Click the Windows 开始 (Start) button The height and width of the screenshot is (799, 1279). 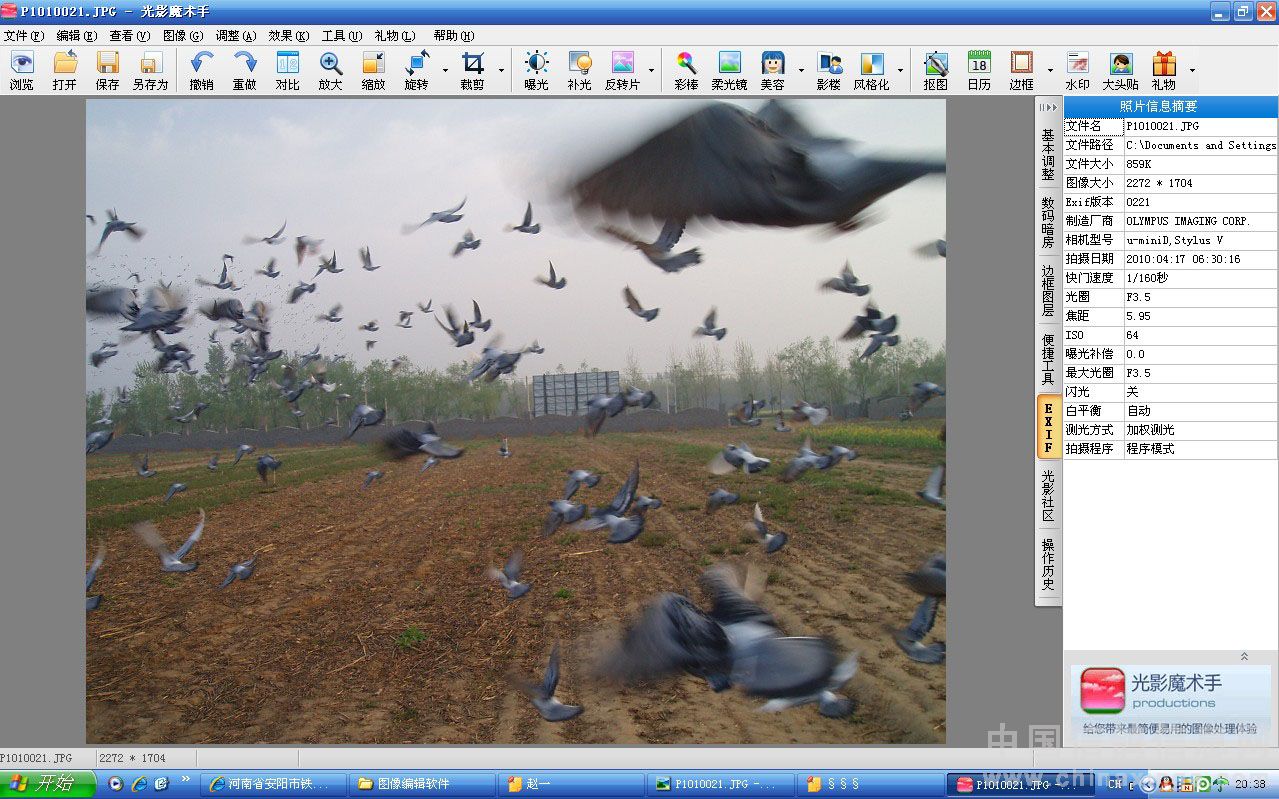tap(47, 784)
